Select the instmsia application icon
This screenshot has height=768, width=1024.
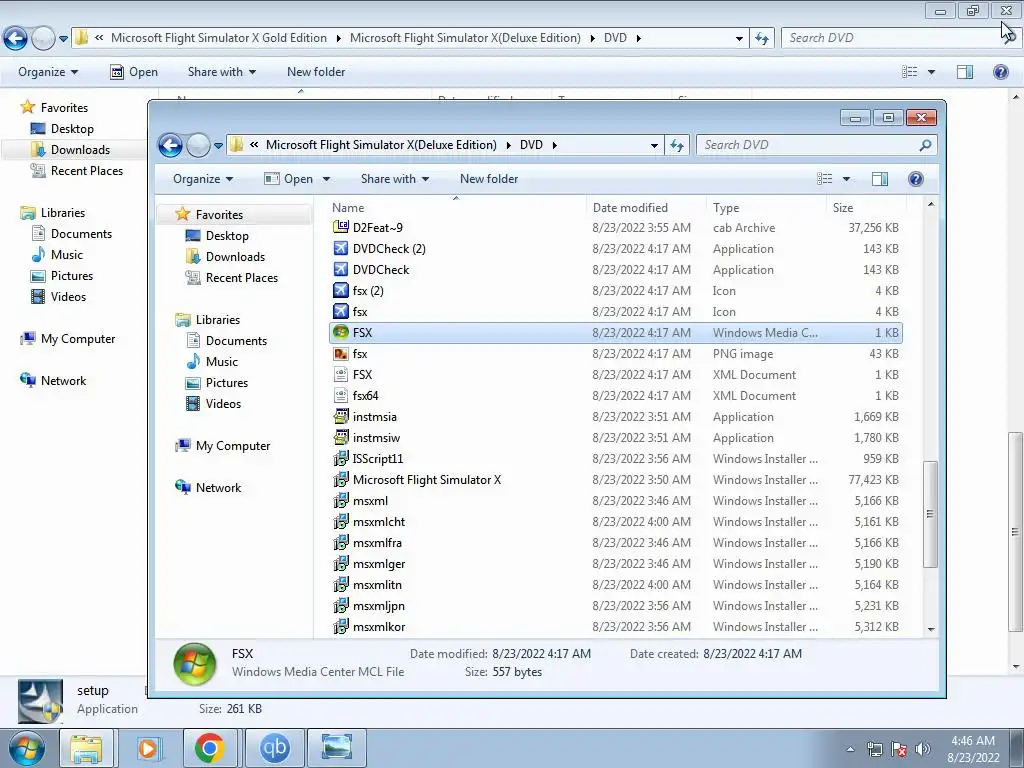(x=340, y=416)
